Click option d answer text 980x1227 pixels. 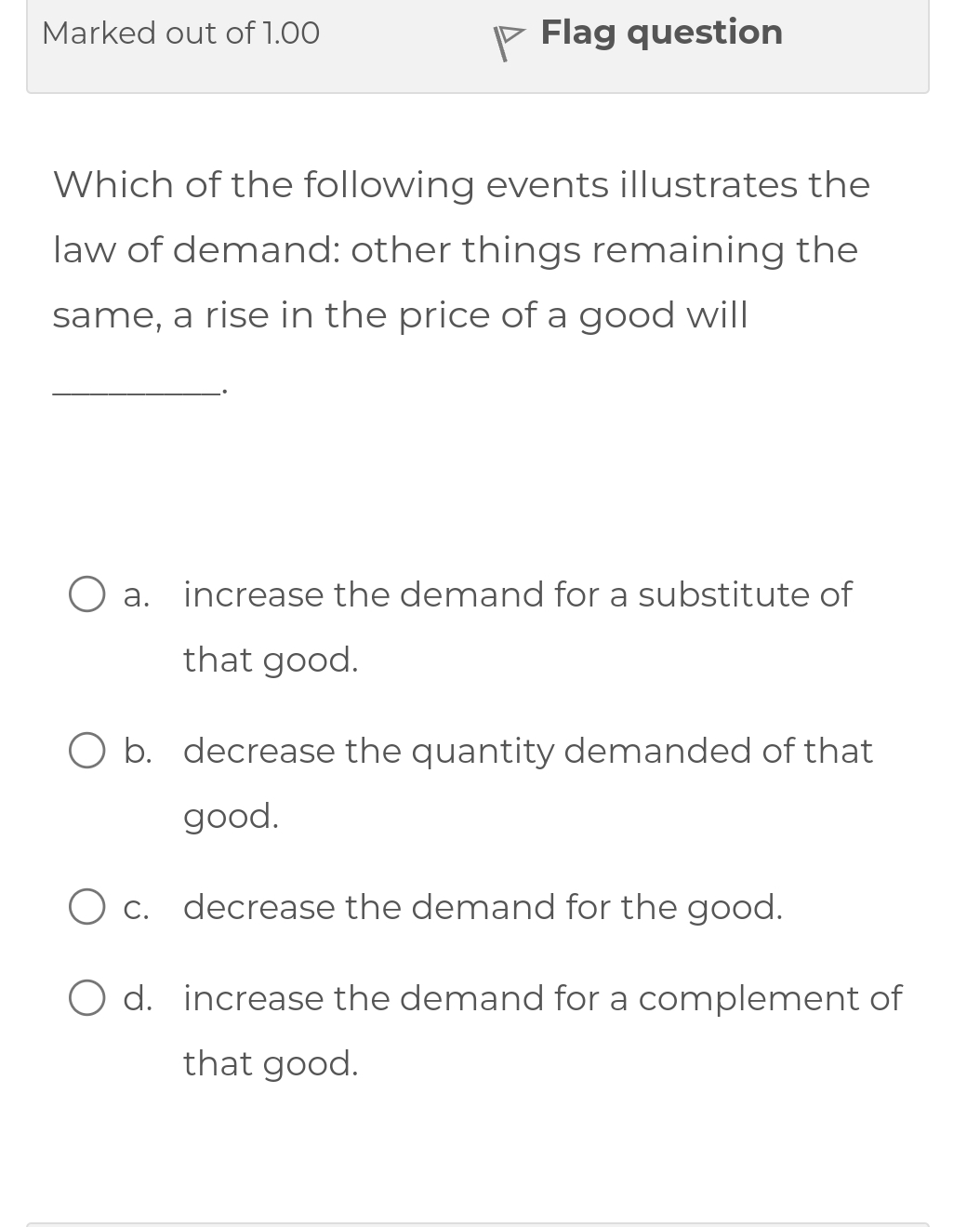pos(542,997)
